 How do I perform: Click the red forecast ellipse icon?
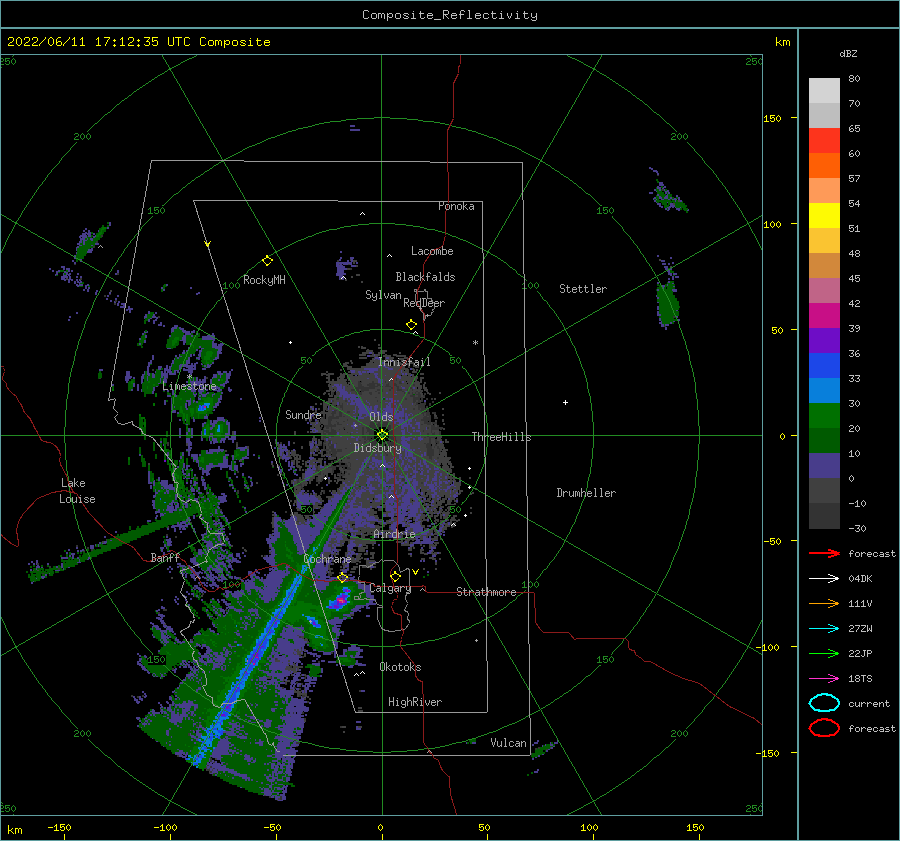click(824, 728)
